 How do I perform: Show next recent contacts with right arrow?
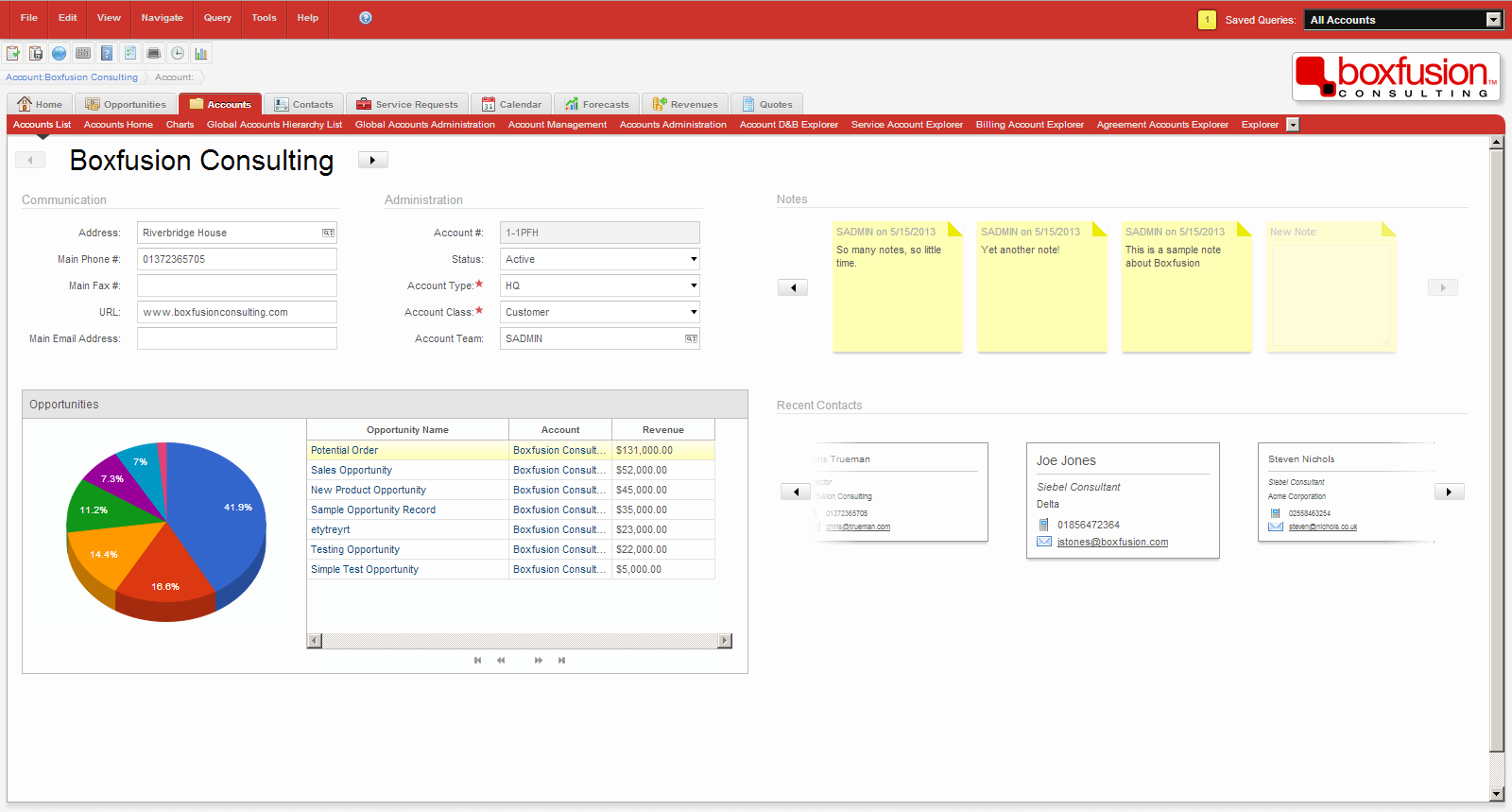click(1449, 492)
